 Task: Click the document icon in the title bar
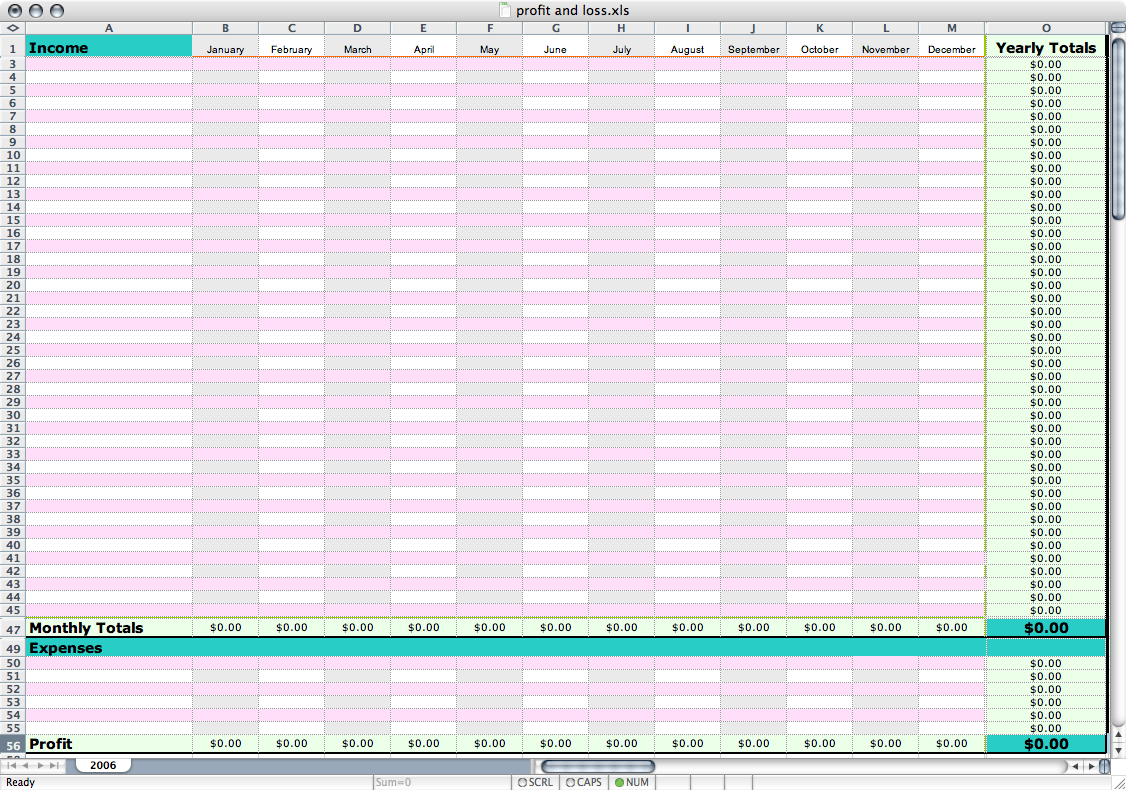point(505,10)
